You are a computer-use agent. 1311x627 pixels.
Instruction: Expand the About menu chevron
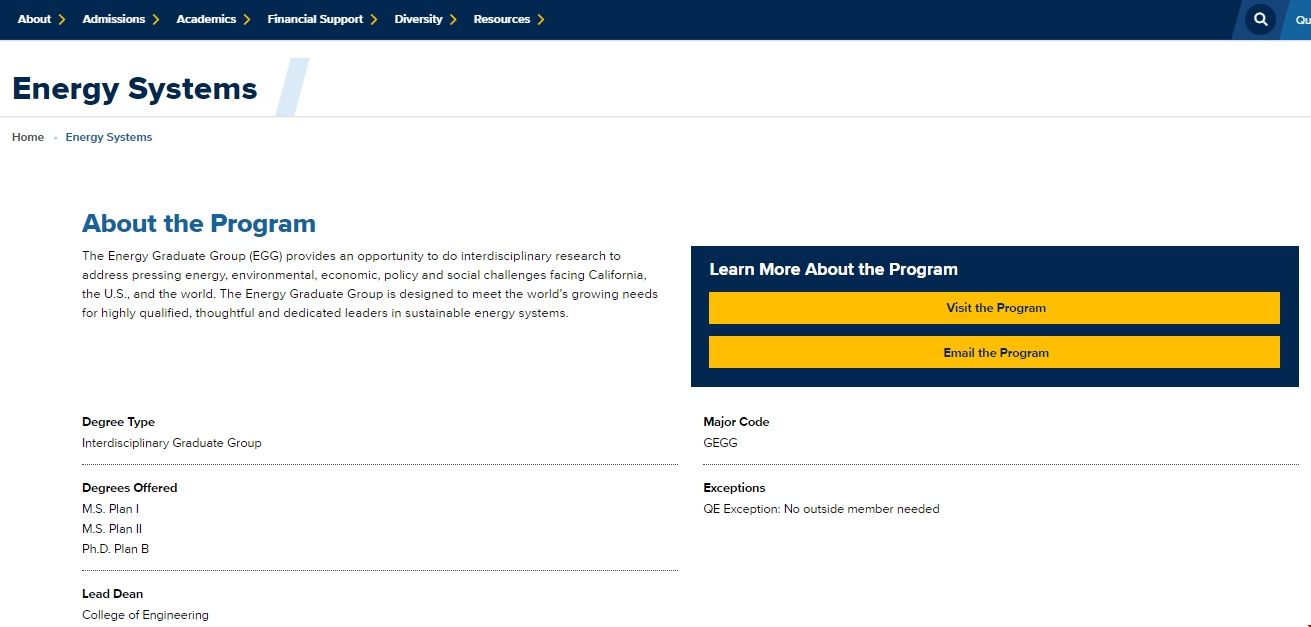[x=62, y=20]
